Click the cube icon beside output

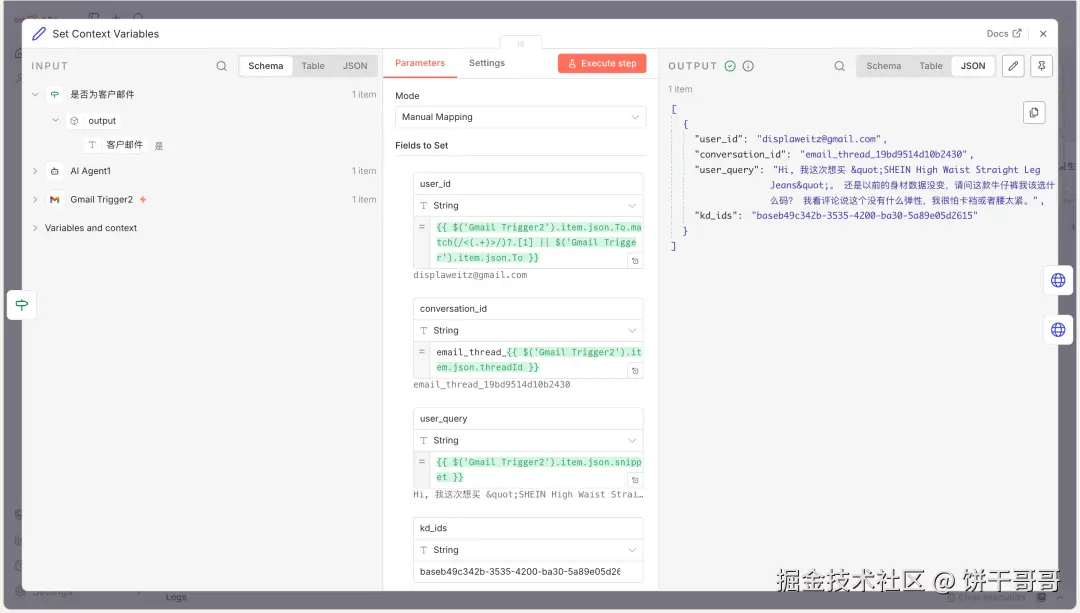(74, 121)
